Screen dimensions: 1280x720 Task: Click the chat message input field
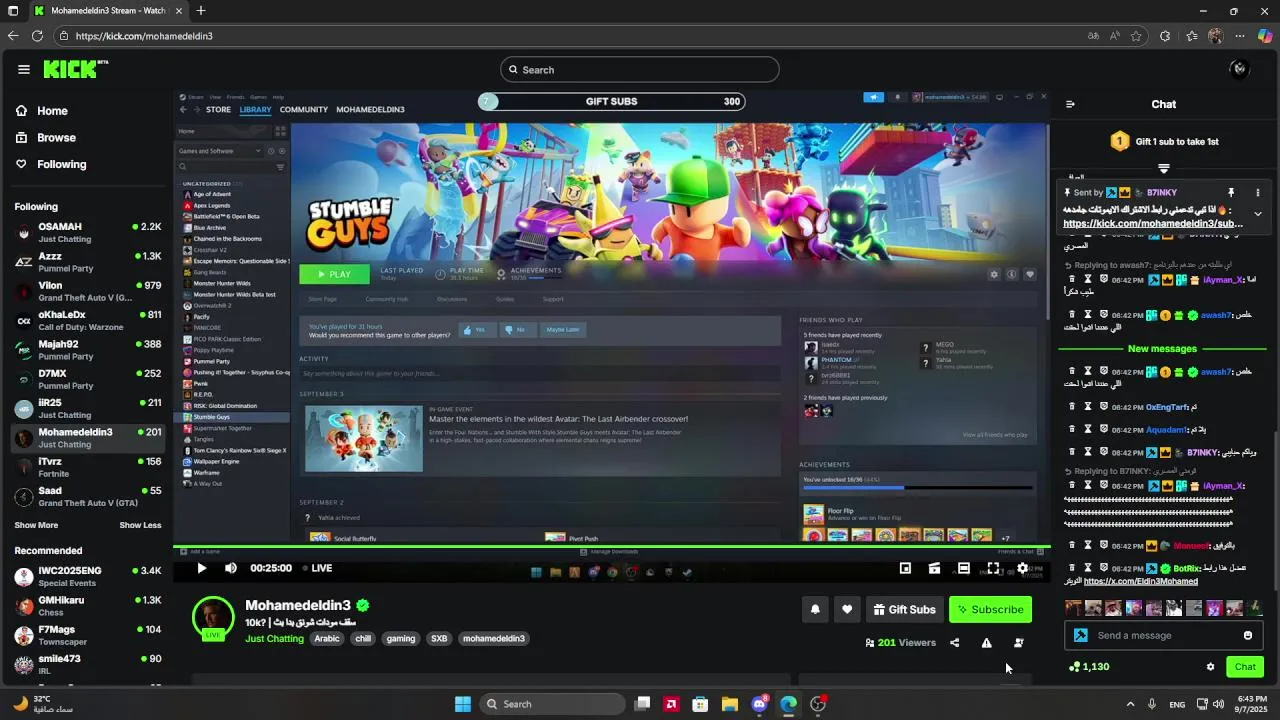[x=1163, y=635]
